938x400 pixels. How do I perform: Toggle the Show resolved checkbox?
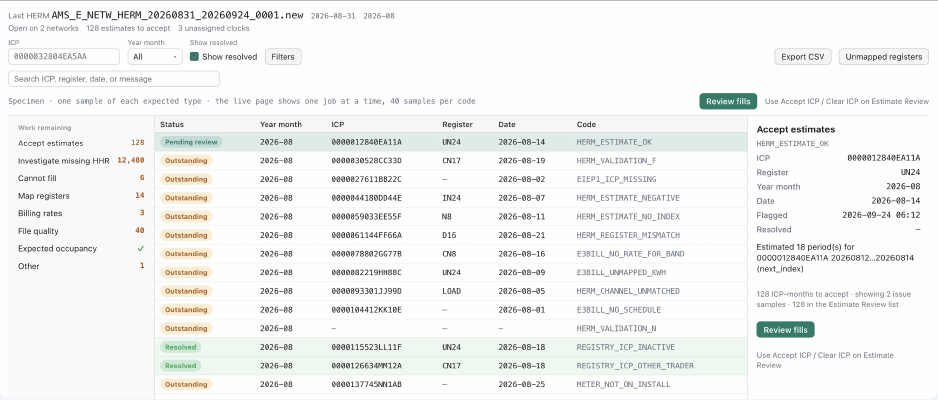pos(194,57)
